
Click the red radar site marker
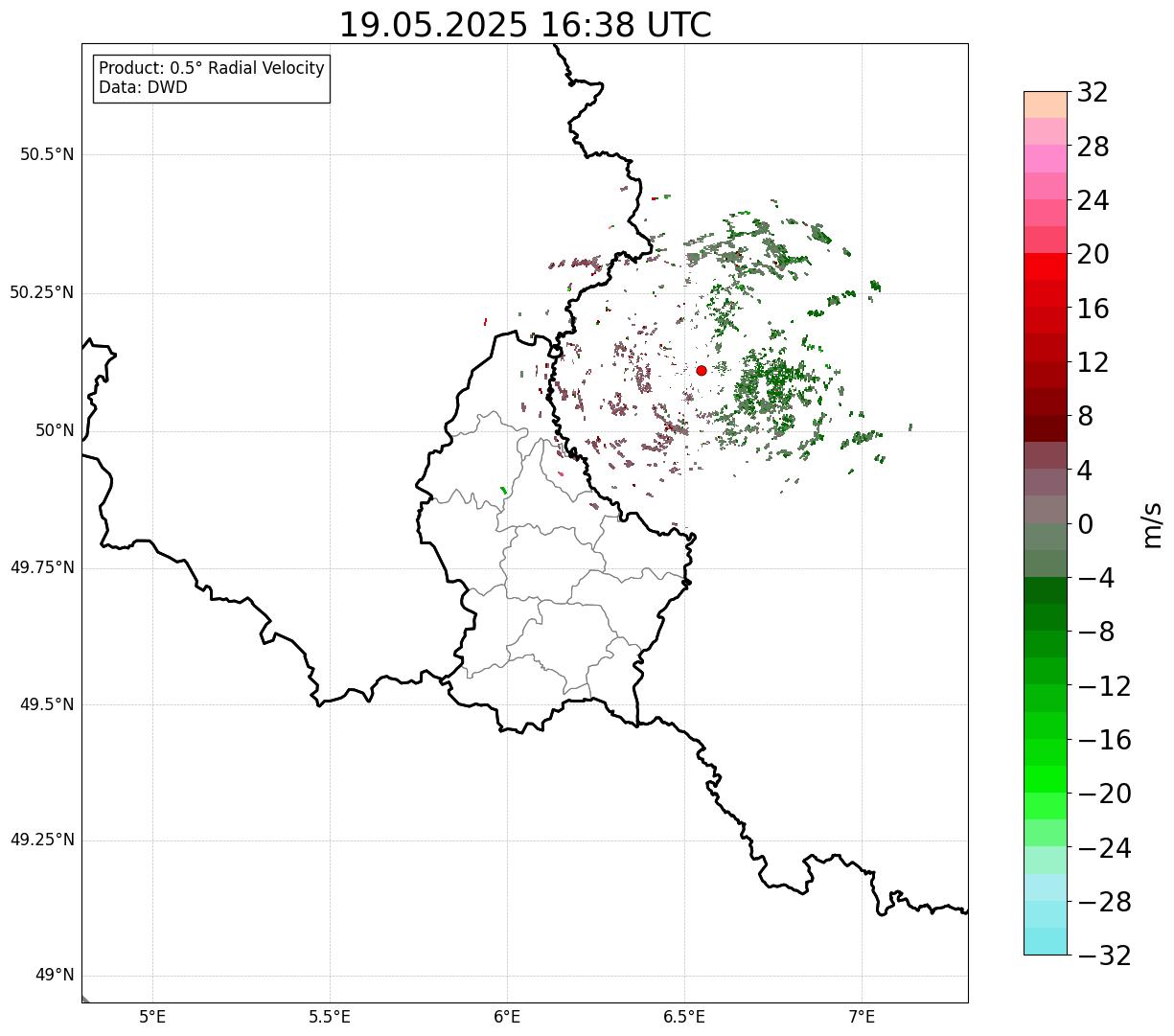pyautogui.click(x=702, y=370)
